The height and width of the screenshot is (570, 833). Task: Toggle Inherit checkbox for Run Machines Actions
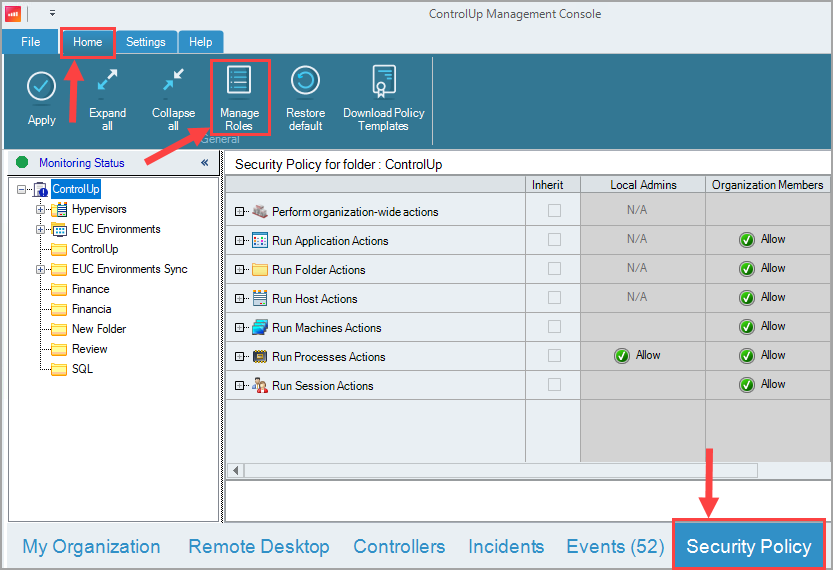[554, 326]
